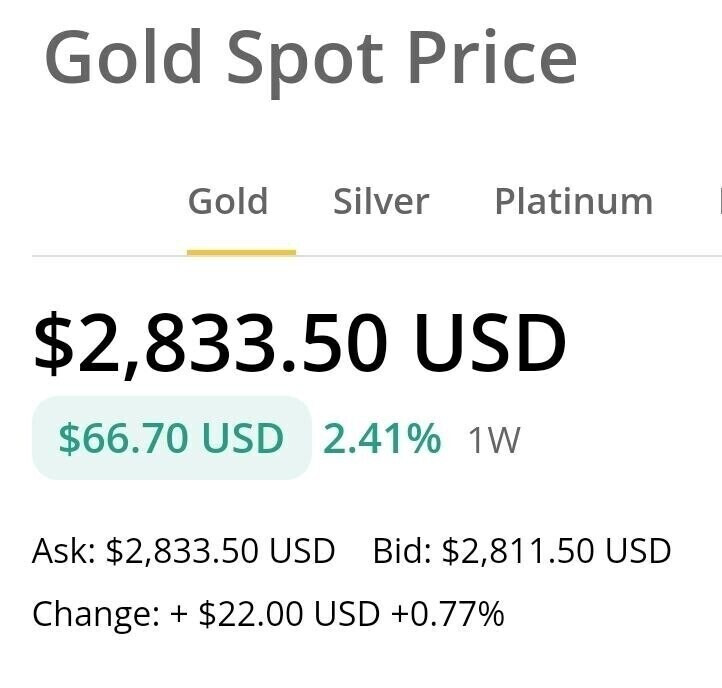Click the large $2,833.50 main price
Image resolution: width=722 pixels, height=688 pixels.
point(210,343)
